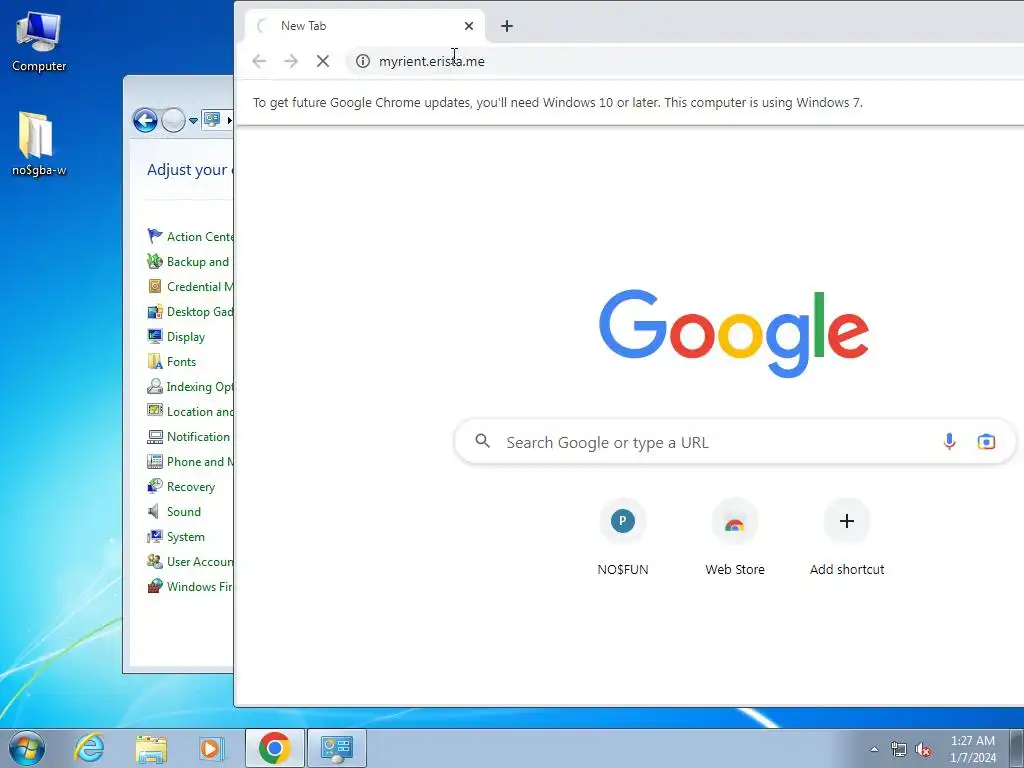Click the muted volume tray icon
The image size is (1024, 768).
[923, 750]
